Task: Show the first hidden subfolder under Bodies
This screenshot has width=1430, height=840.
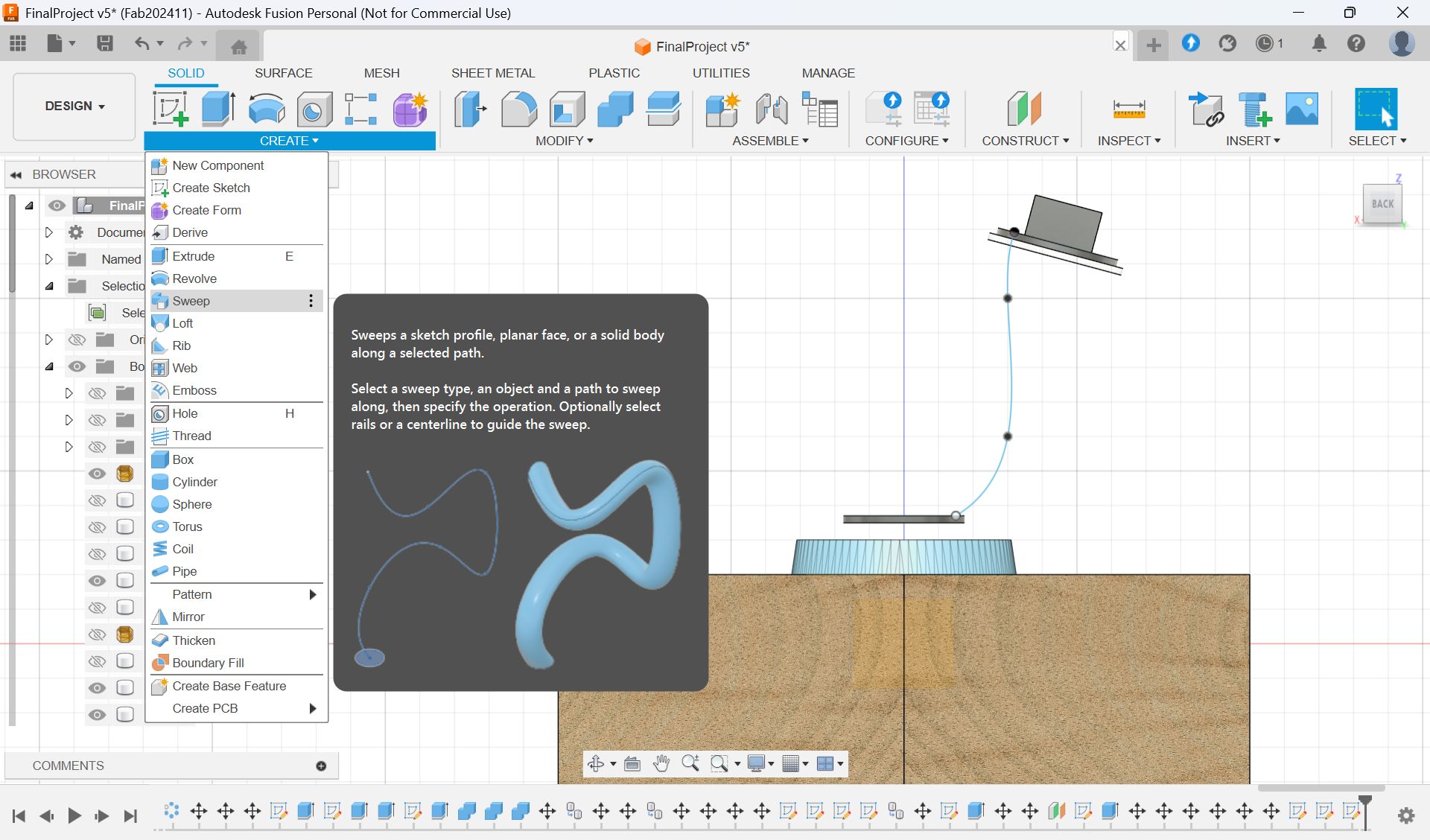Action: coord(98,393)
